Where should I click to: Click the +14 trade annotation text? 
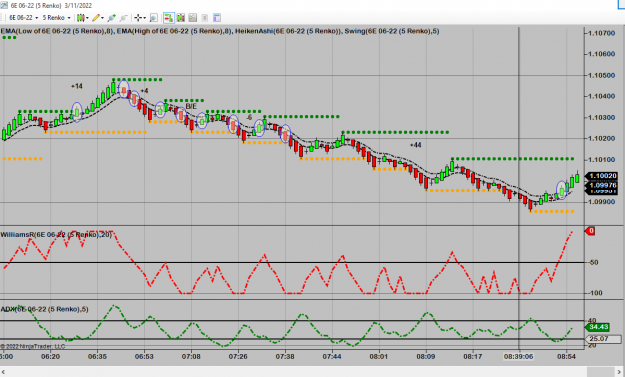pyautogui.click(x=77, y=86)
